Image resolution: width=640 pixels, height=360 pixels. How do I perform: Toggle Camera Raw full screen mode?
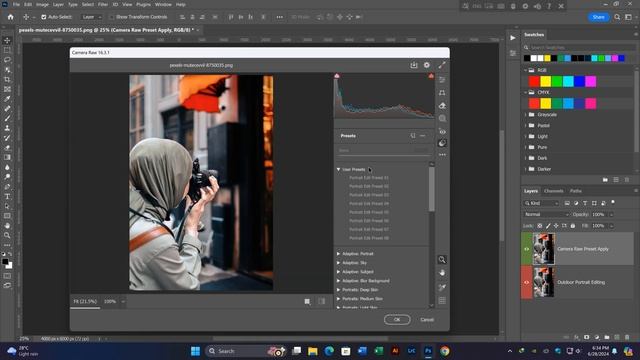click(442, 65)
